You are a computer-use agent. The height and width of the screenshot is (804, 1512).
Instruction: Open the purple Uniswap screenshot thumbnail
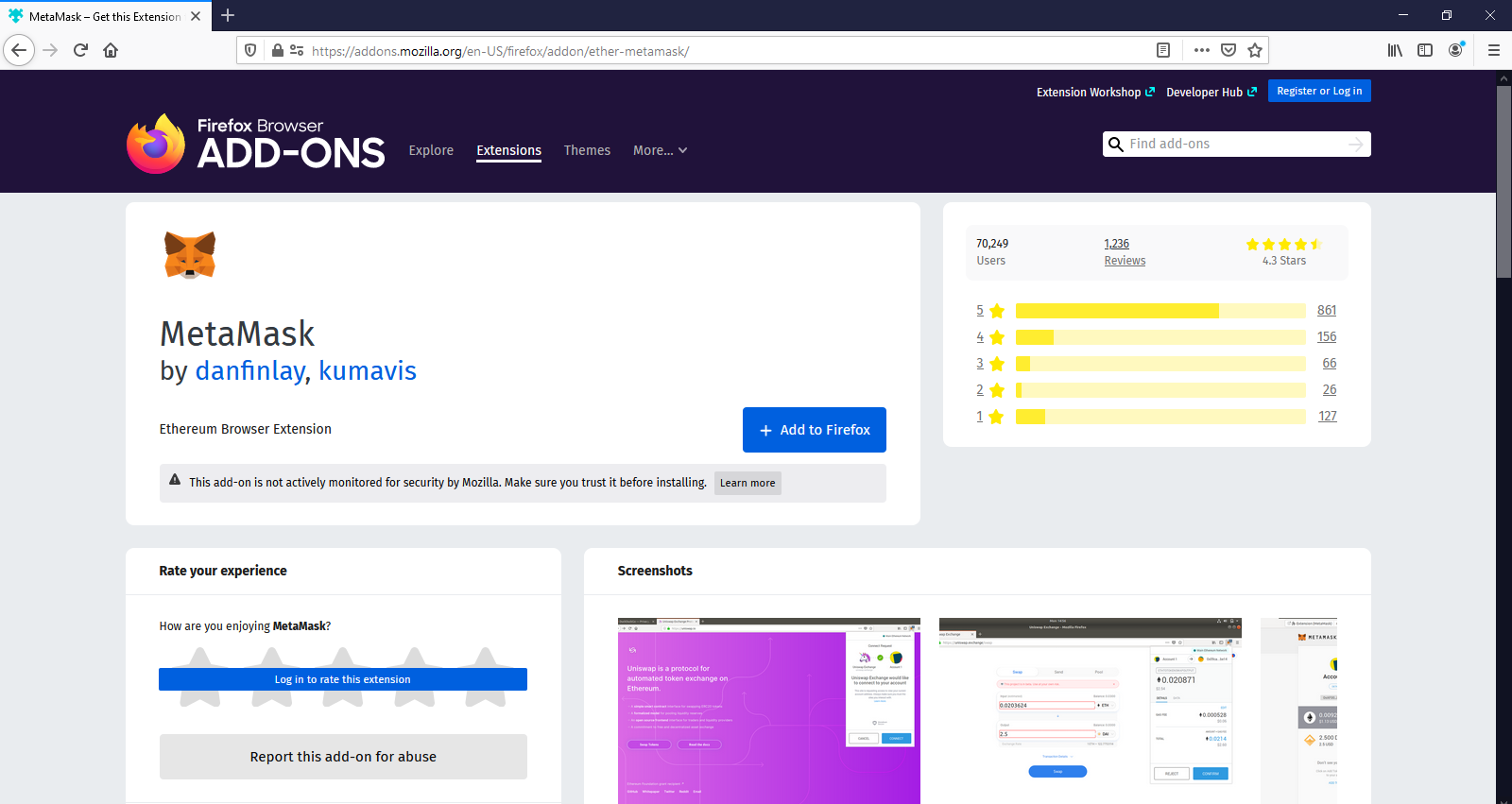[769, 710]
